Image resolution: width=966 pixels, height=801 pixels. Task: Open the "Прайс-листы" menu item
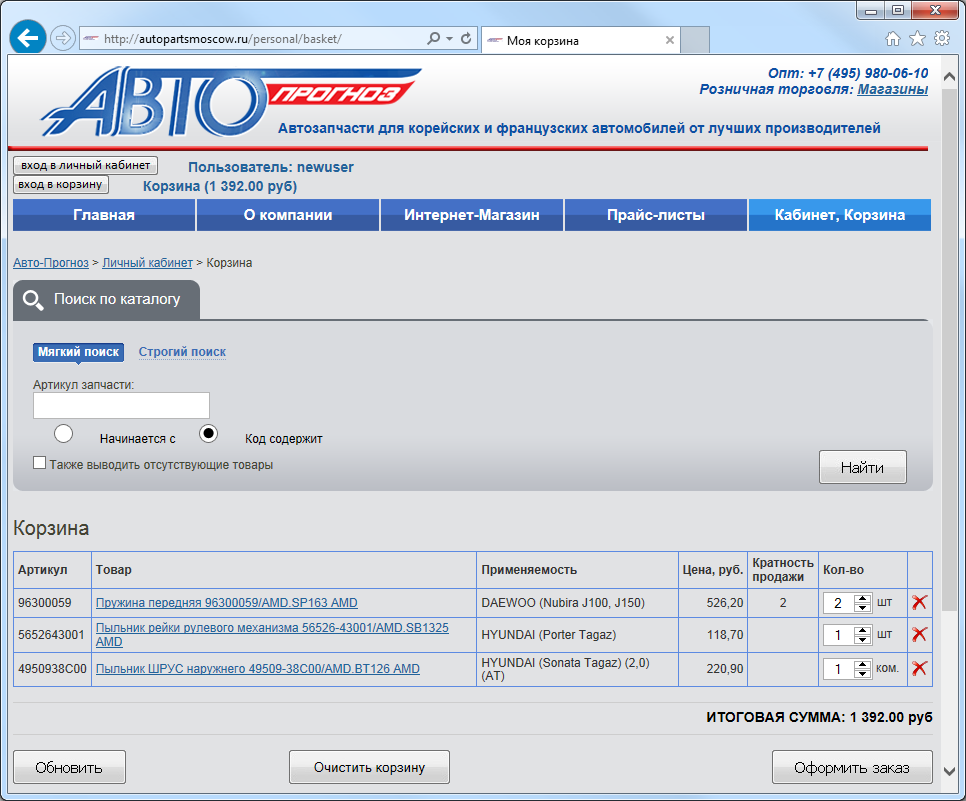655,215
